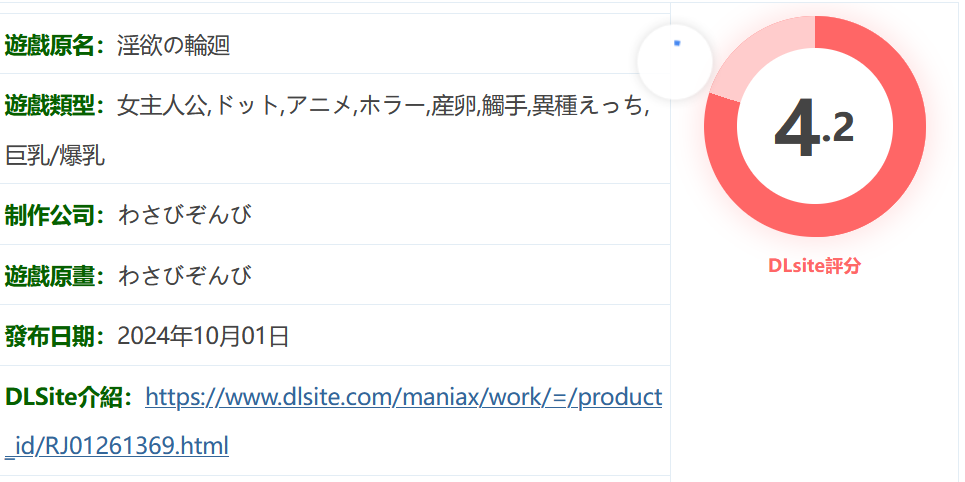
Task: Click the DLsite評分 label
Action: [814, 266]
